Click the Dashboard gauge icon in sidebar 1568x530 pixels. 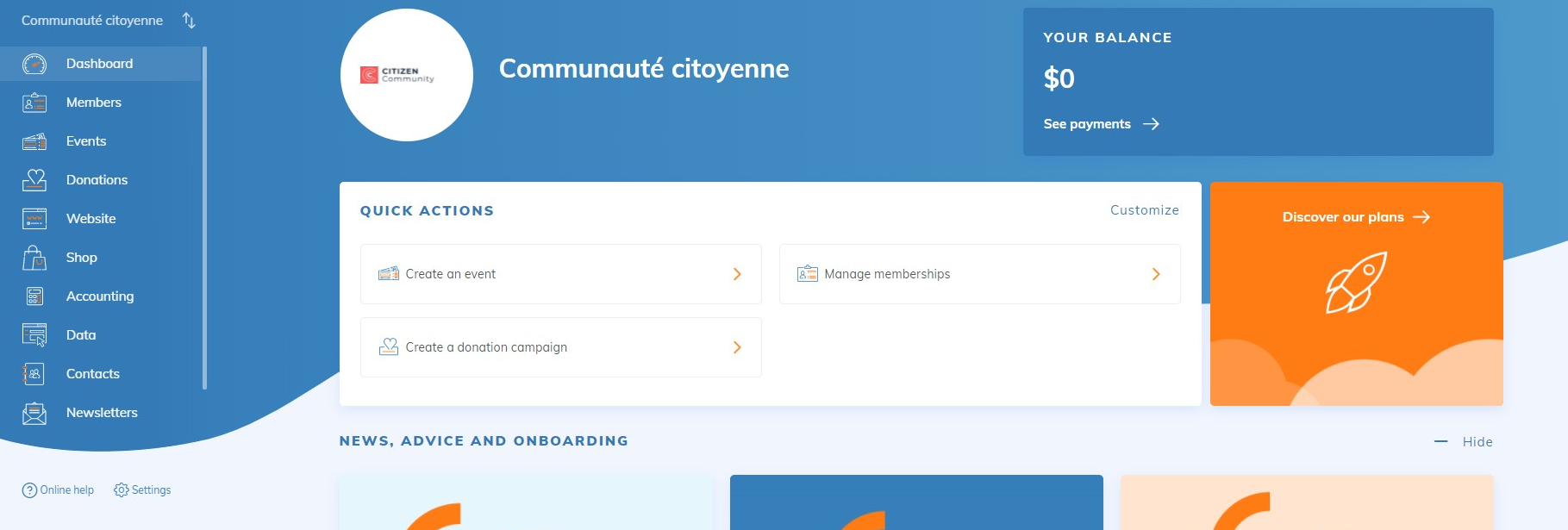34,64
